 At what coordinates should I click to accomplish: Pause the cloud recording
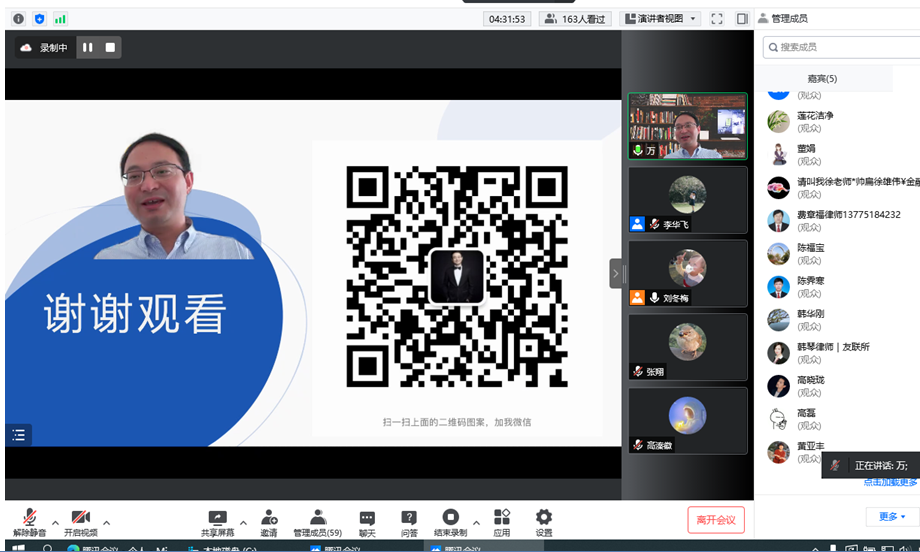87,48
